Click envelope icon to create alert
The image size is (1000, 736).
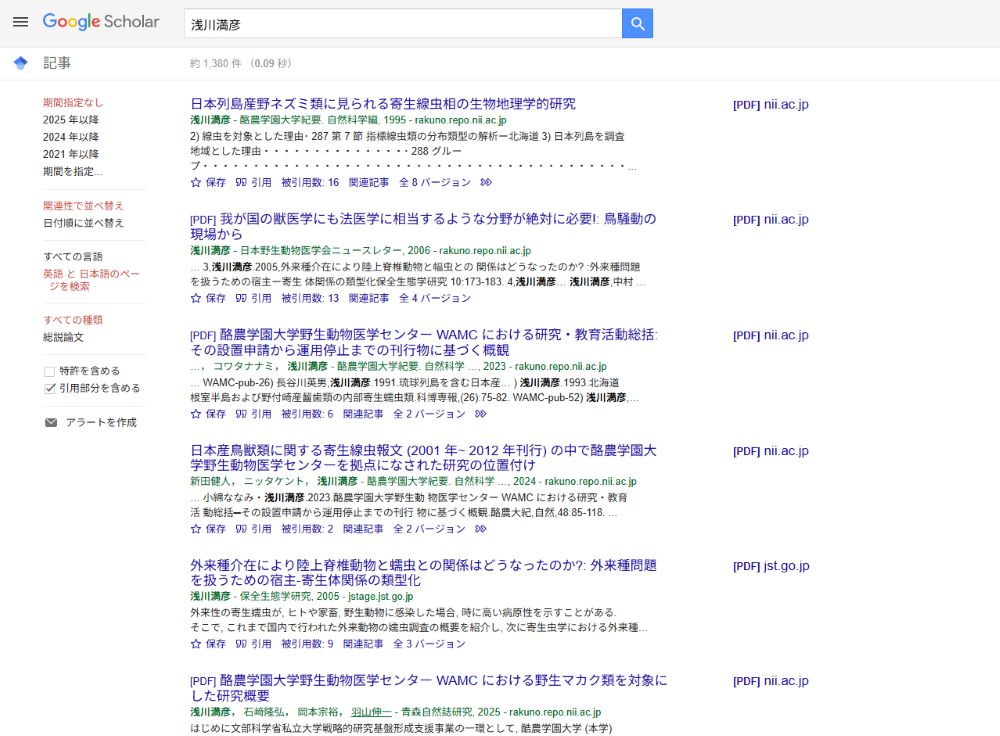(51, 423)
